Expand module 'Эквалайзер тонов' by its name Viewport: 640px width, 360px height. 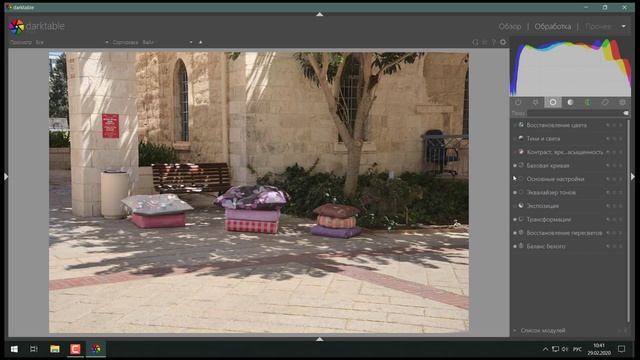(551, 193)
